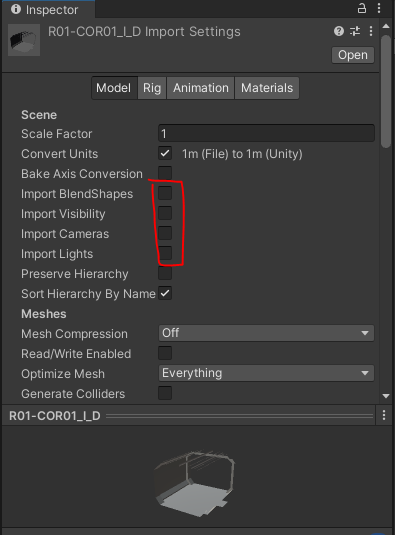Click the scroll down arrow
Image resolution: width=395 pixels, height=535 pixels.
386,396
